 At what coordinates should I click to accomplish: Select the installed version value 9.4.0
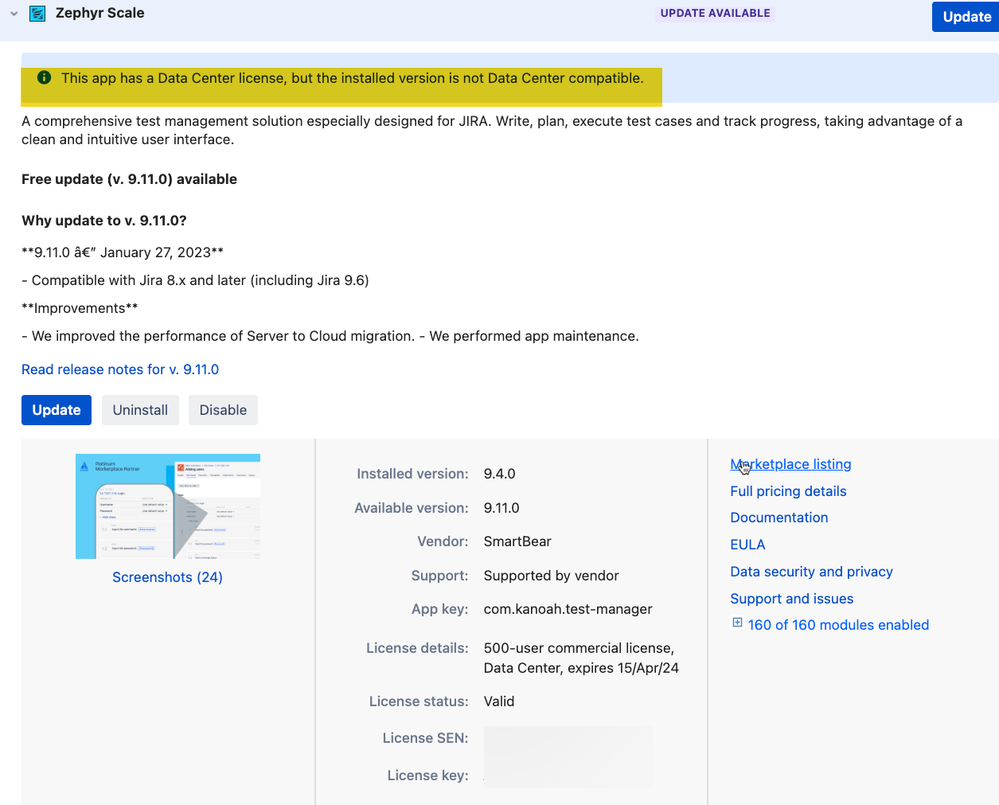pyautogui.click(x=500, y=474)
